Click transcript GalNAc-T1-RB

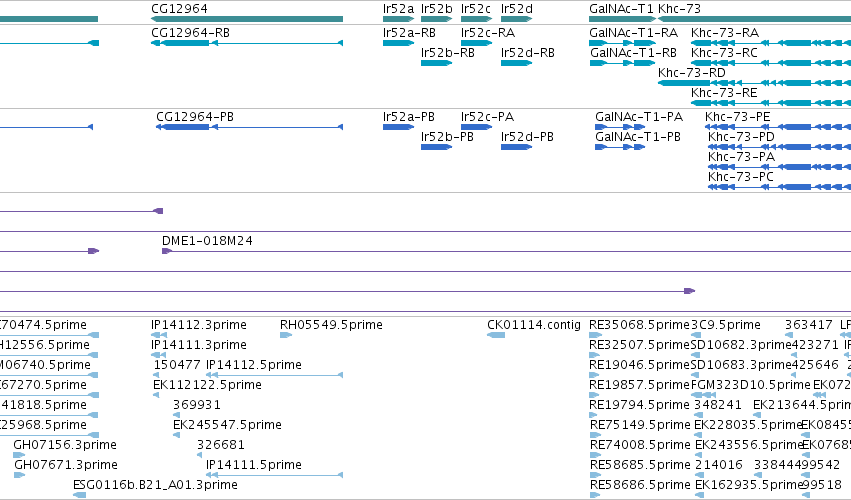pyautogui.click(x=633, y=53)
